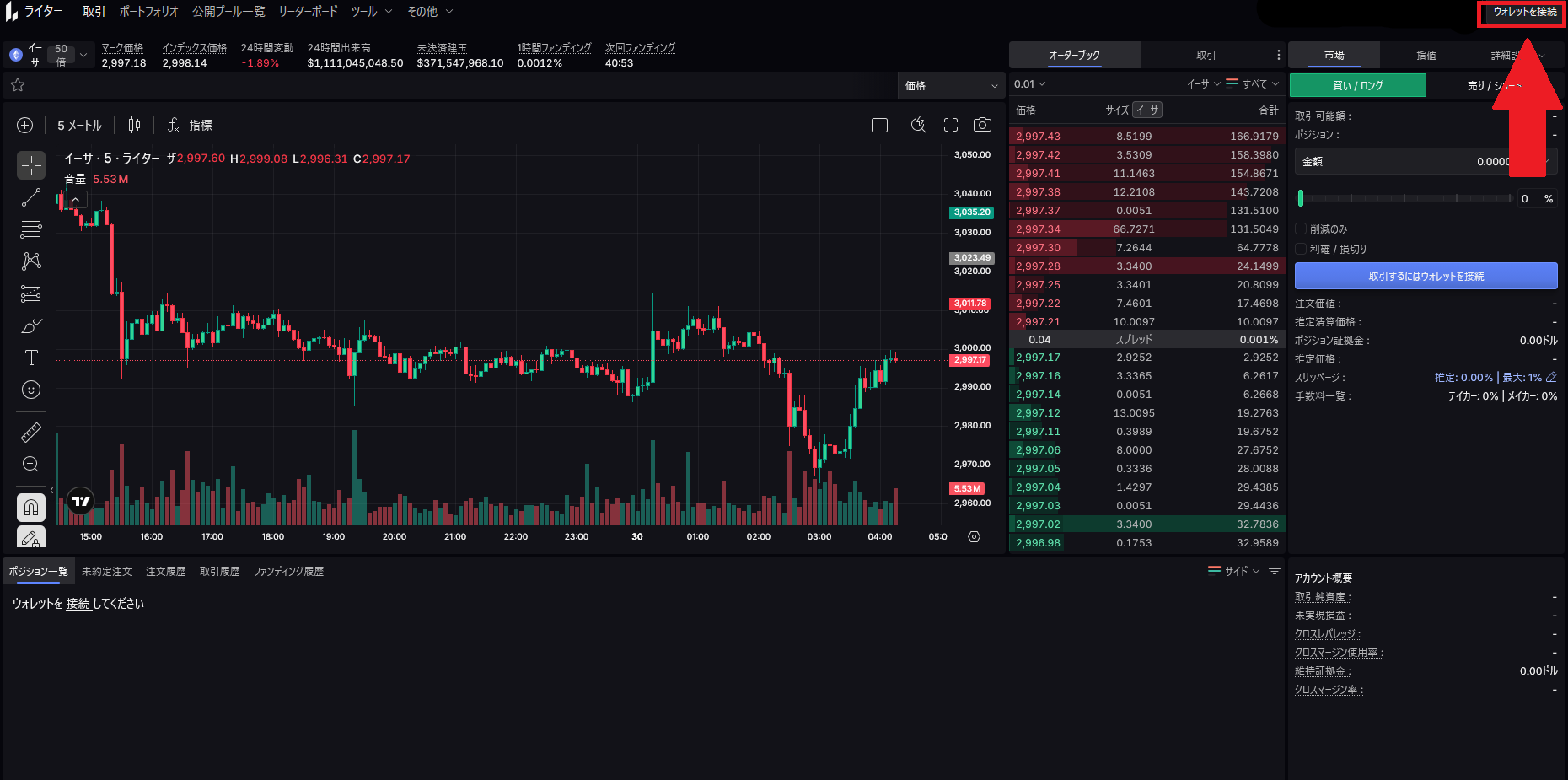1568x780 pixels.
Task: Click the order size percentage slider
Action: point(1404,198)
